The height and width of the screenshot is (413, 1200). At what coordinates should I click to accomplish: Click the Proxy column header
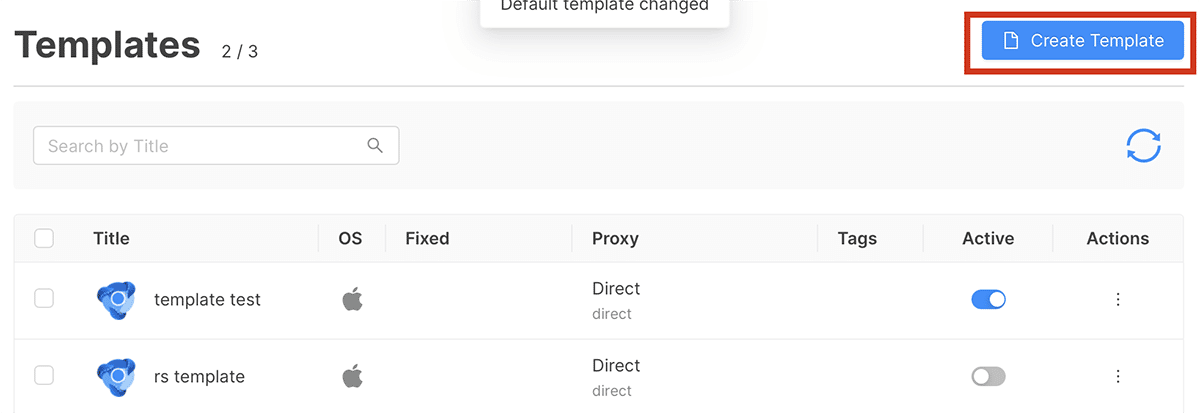615,238
